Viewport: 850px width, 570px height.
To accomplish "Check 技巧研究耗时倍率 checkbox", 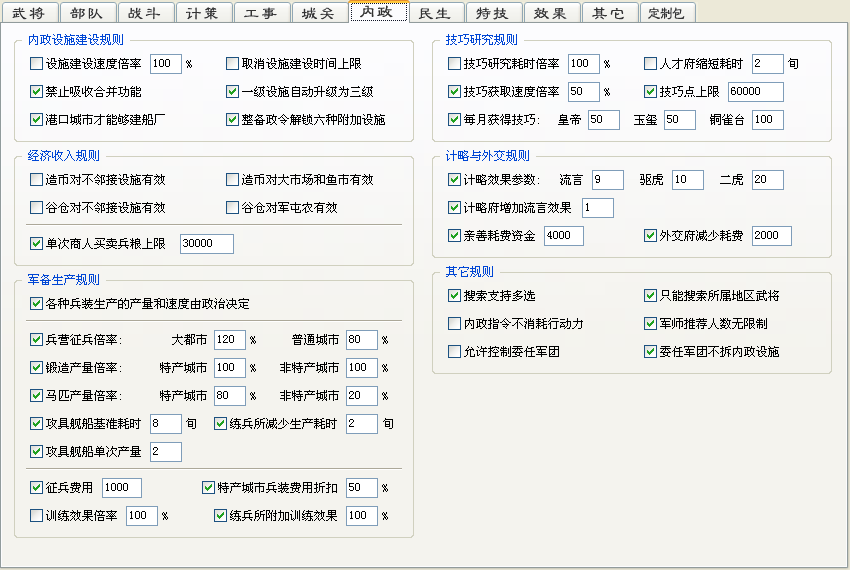I will pos(455,64).
